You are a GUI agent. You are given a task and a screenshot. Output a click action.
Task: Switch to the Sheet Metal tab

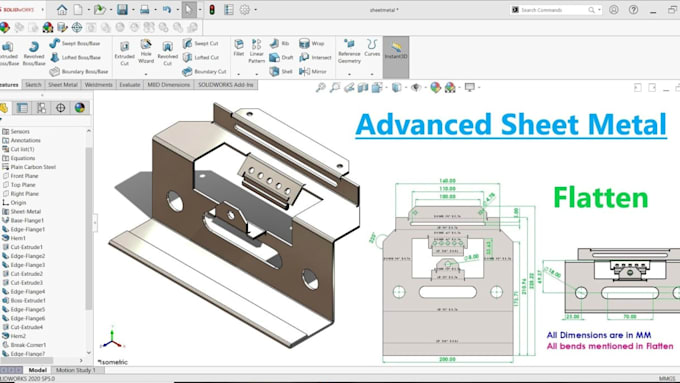(x=62, y=85)
